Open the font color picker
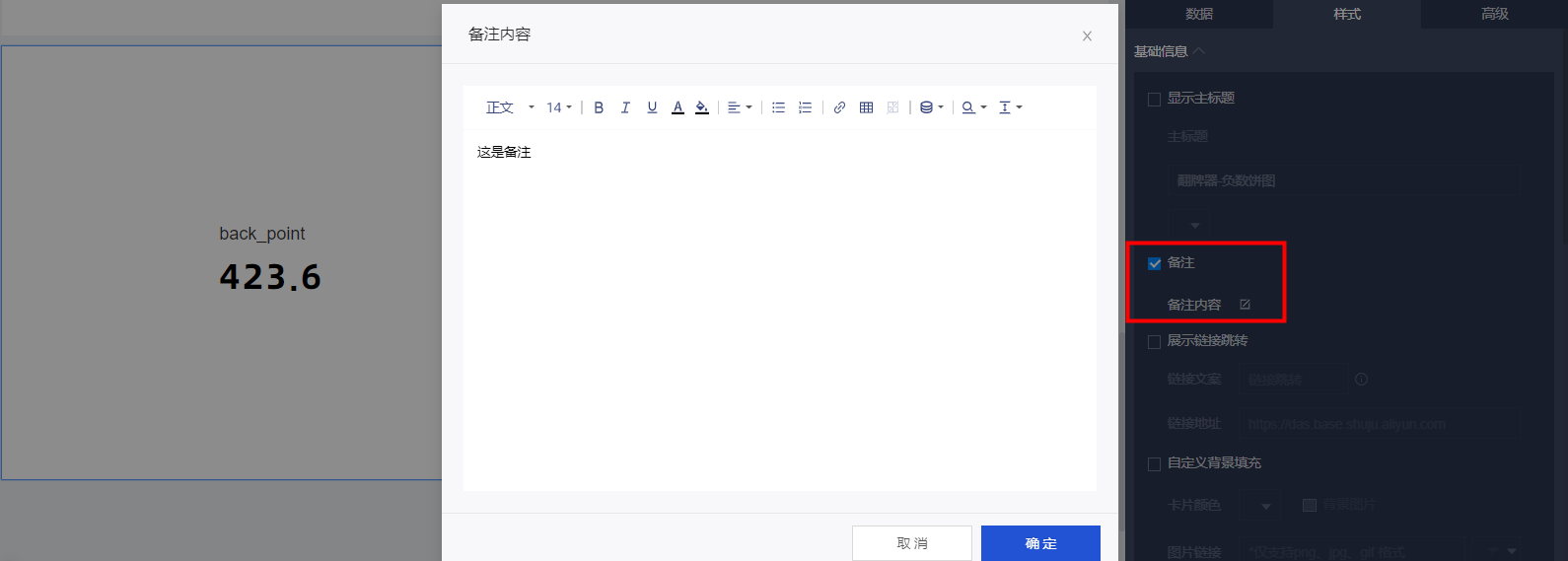 pyautogui.click(x=677, y=107)
